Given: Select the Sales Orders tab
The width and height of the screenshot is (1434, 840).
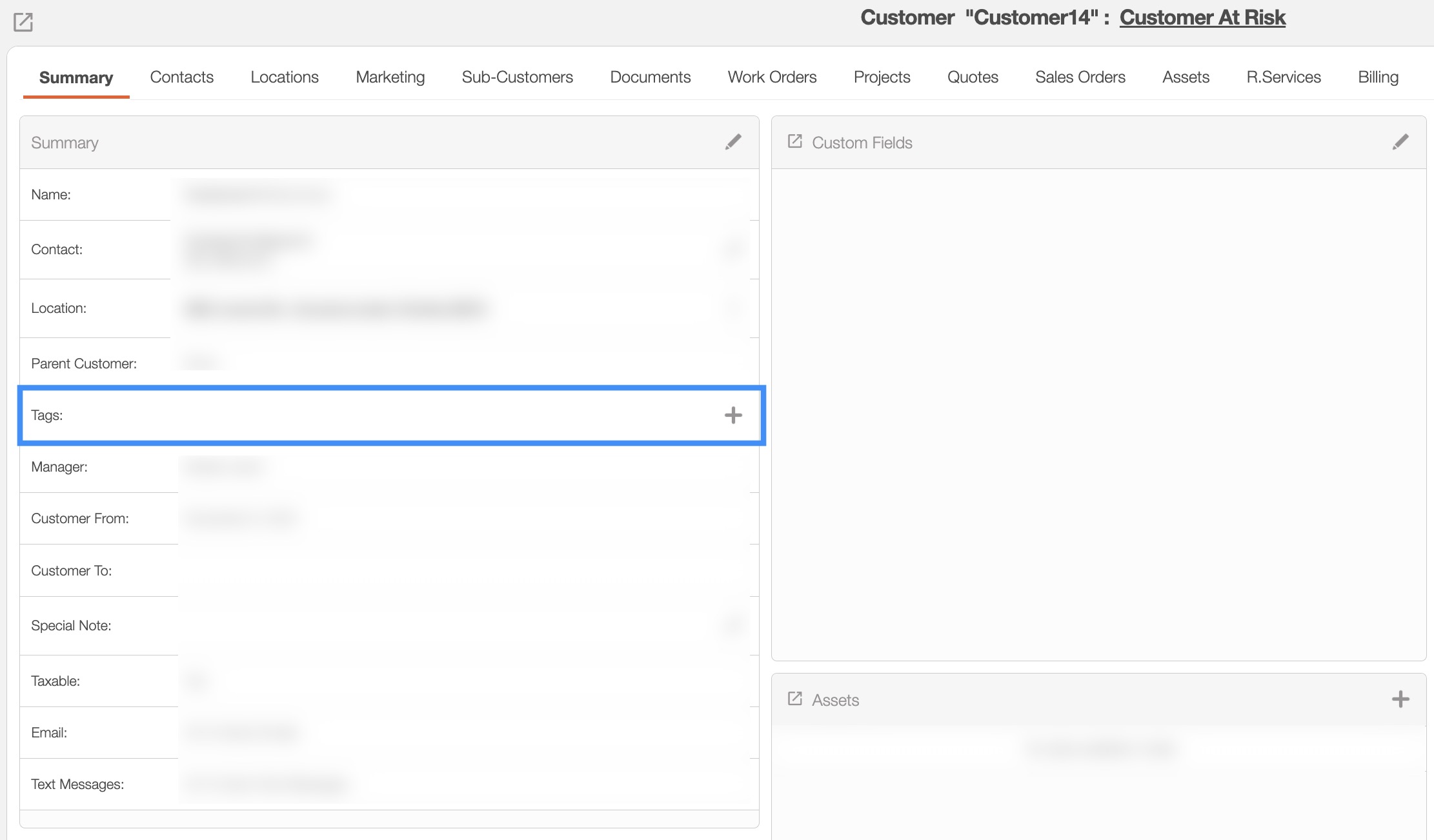Looking at the screenshot, I should pyautogui.click(x=1080, y=77).
